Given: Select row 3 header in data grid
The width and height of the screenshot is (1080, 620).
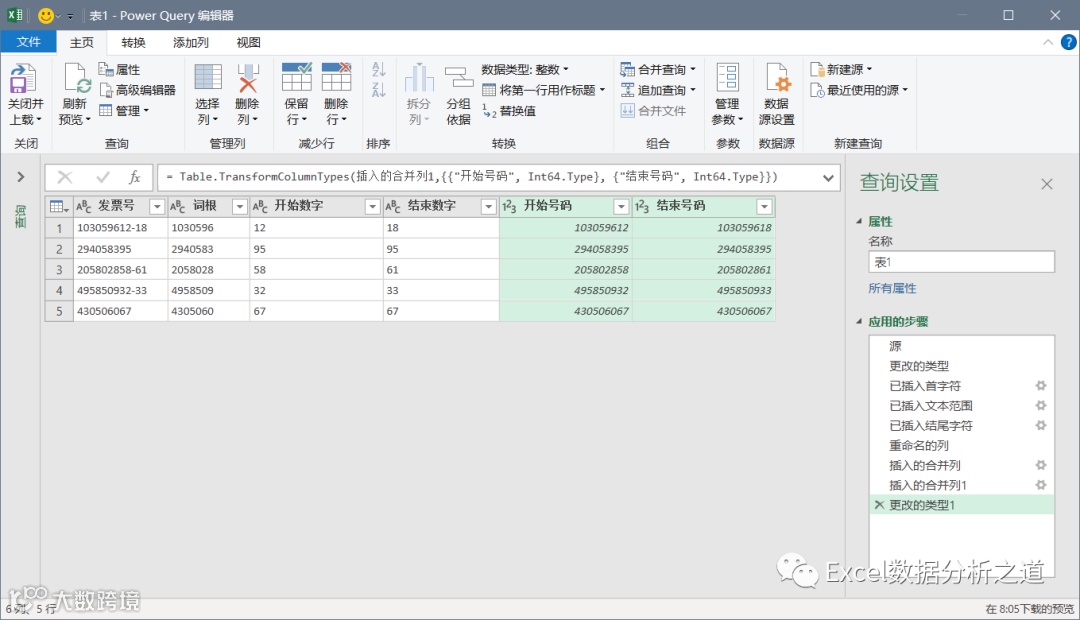Looking at the screenshot, I should pos(59,269).
